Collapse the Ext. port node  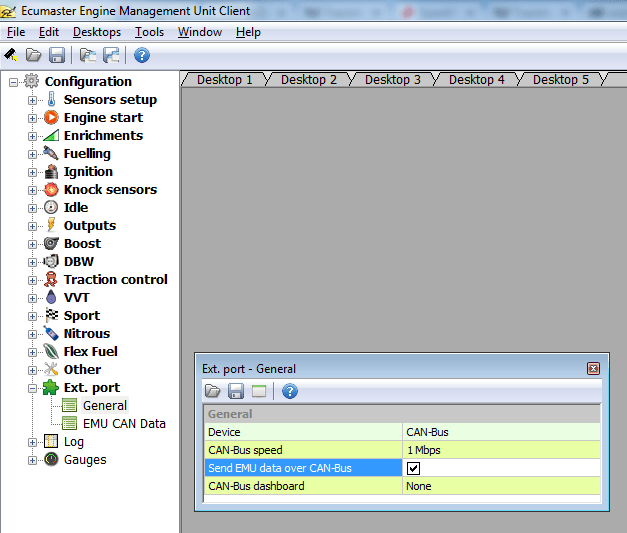tap(32, 388)
